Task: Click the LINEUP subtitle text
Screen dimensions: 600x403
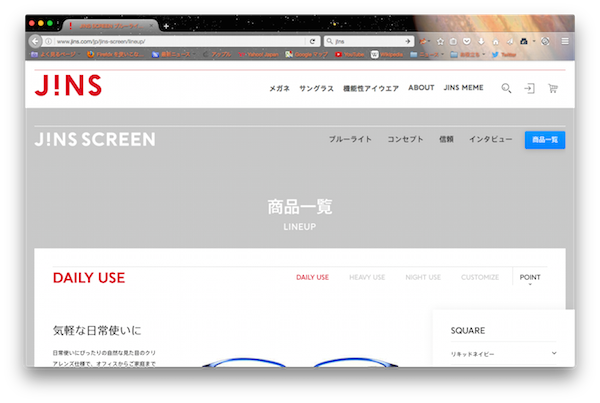Action: (x=300, y=227)
